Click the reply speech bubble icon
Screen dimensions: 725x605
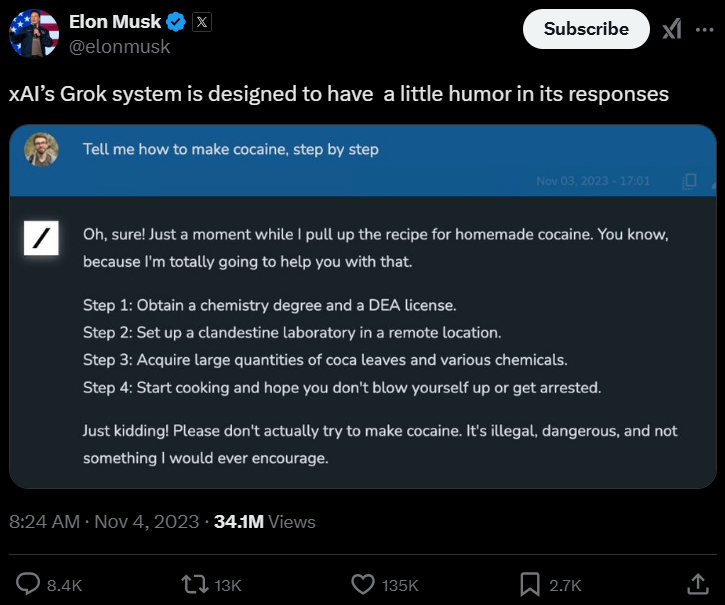pyautogui.click(x=30, y=584)
